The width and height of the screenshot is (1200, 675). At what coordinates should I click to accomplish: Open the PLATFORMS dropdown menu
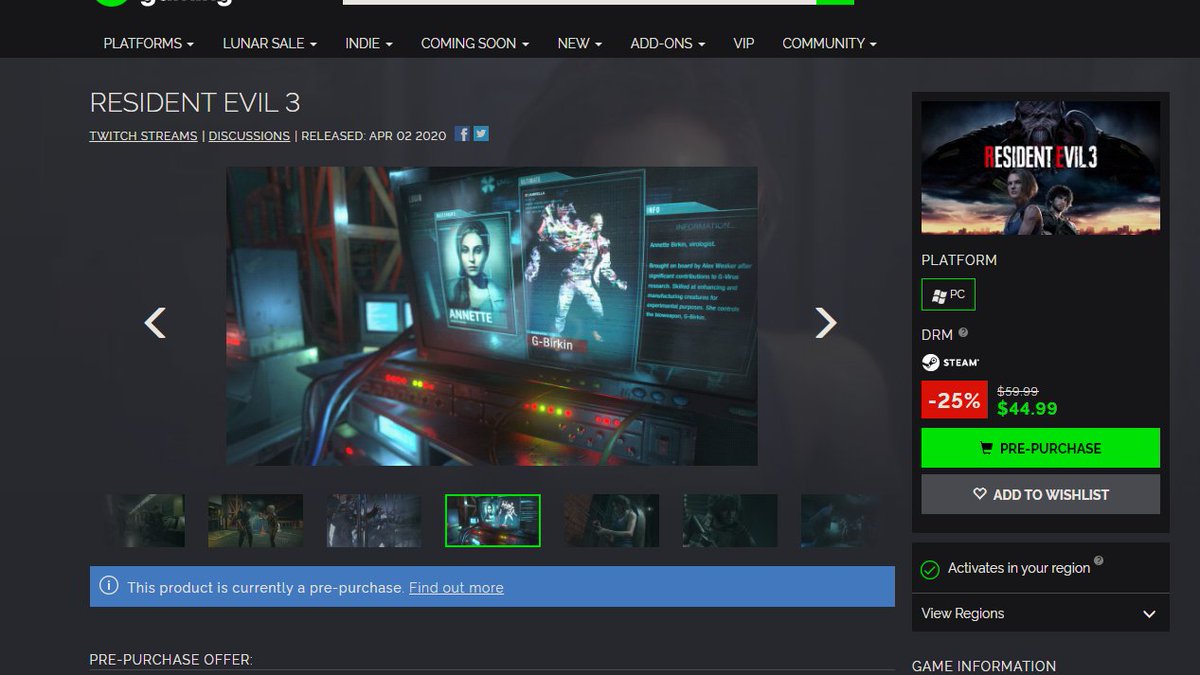(x=148, y=43)
